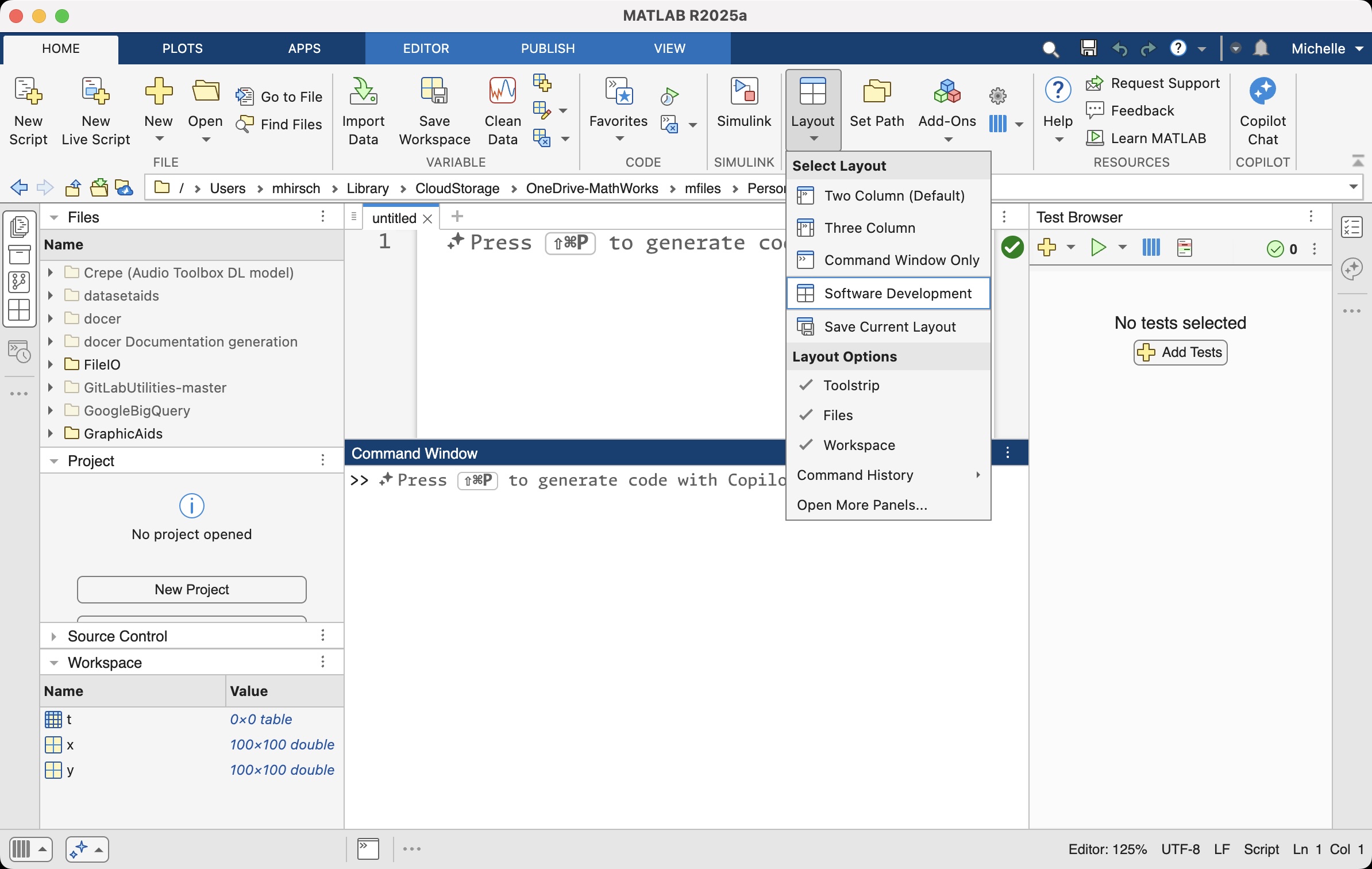Switch to the PLOTS tab

(182, 48)
